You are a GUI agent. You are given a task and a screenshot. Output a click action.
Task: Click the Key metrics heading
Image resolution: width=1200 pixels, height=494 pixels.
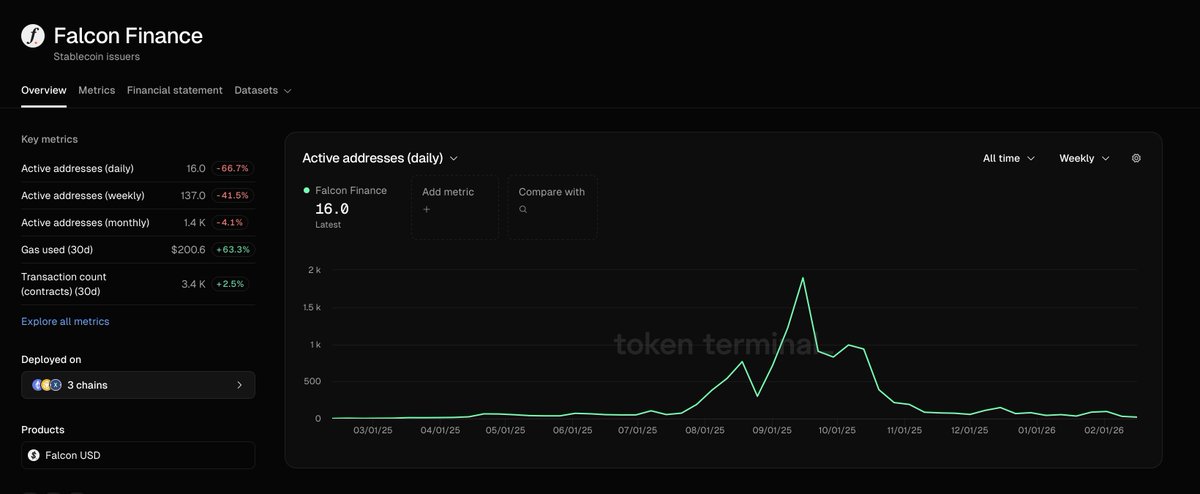(49, 139)
